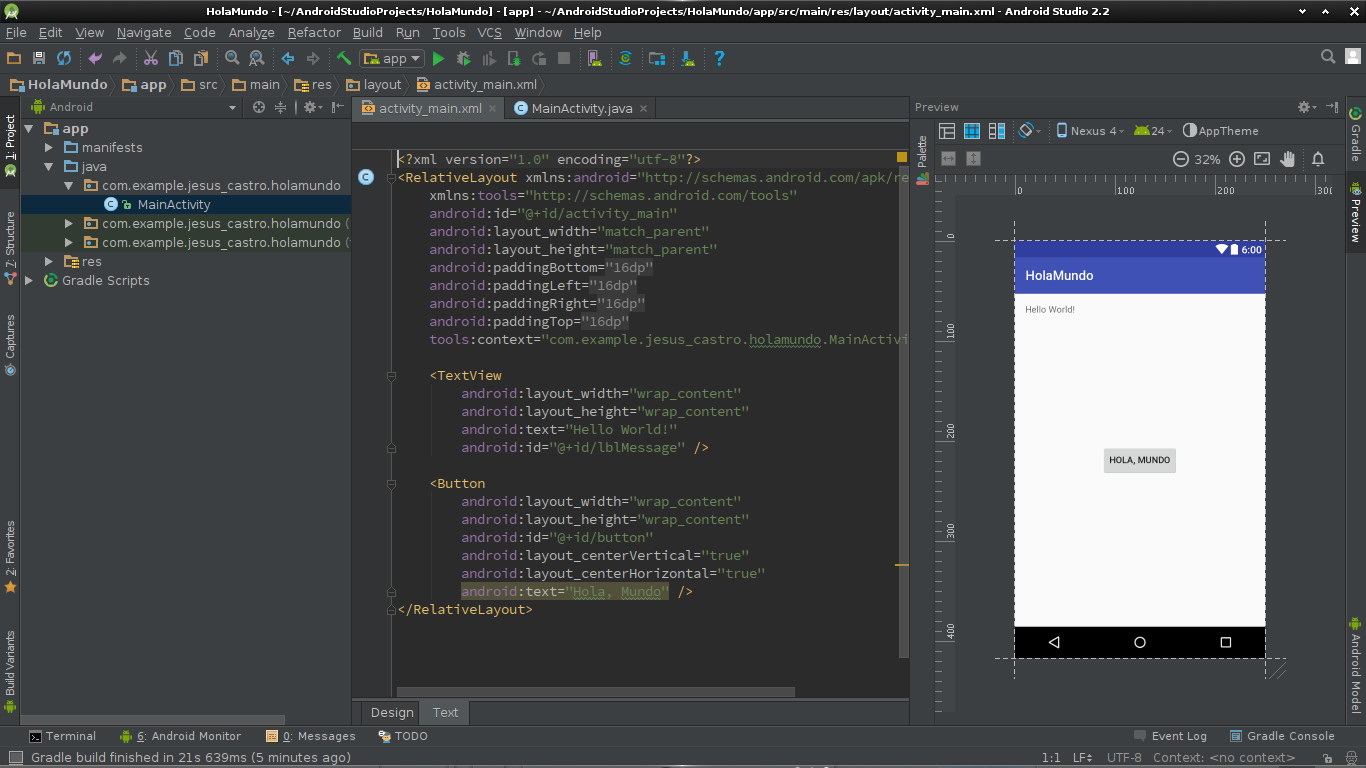
Task: Open the Nexus 4 device dropdown
Action: (1090, 131)
